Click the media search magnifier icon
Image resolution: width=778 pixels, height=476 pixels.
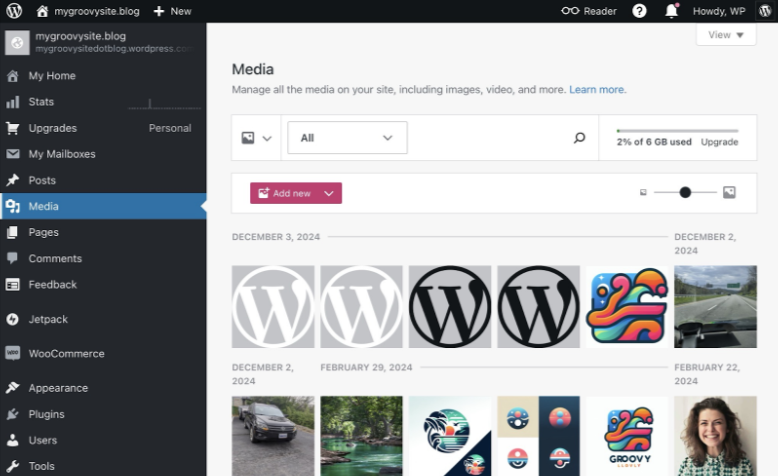click(x=579, y=137)
